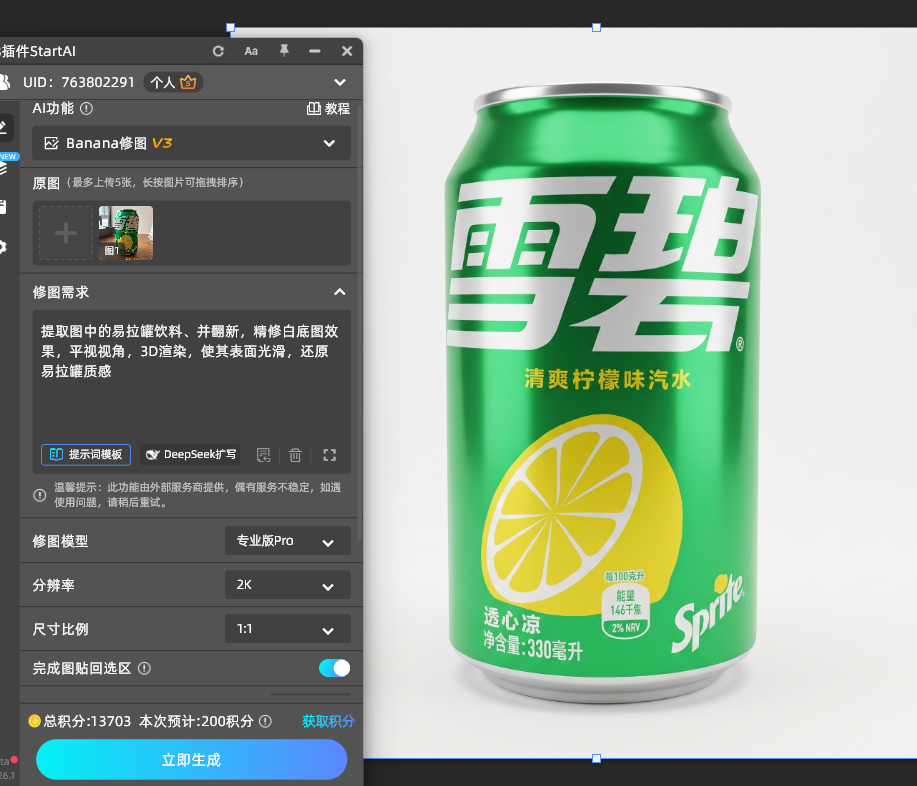This screenshot has width=917, height=786.
Task: Click the prompt history icon
Action: point(264,455)
